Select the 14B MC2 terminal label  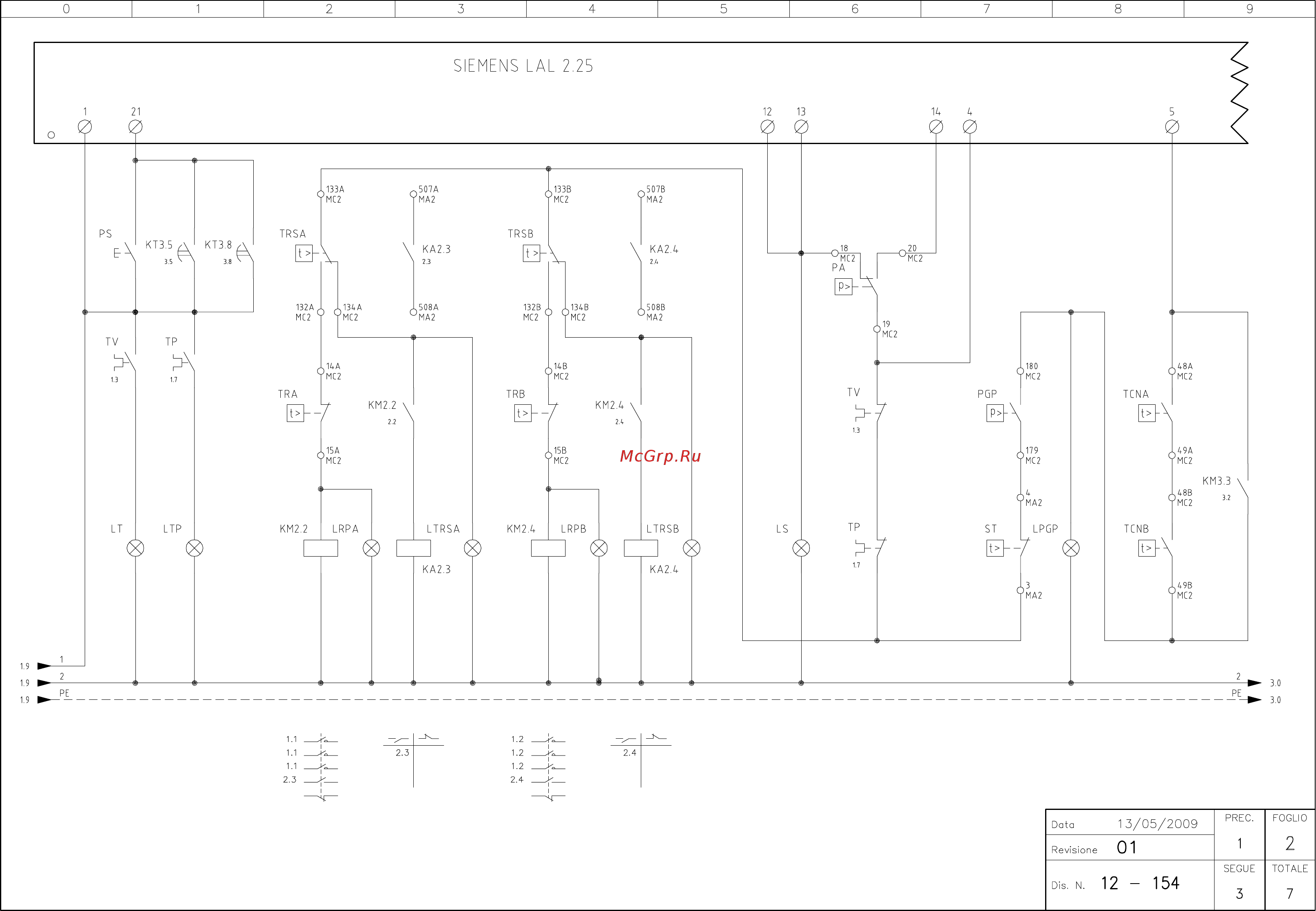561,371
